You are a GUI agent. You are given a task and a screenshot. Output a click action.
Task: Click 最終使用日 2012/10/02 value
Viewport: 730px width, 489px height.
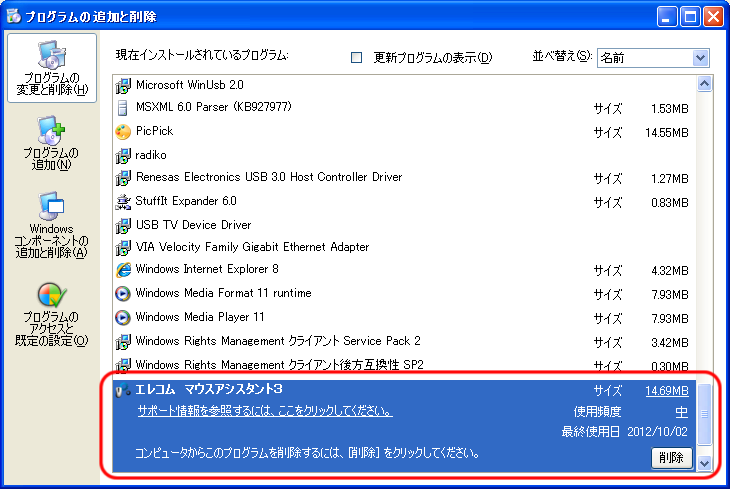pos(657,432)
